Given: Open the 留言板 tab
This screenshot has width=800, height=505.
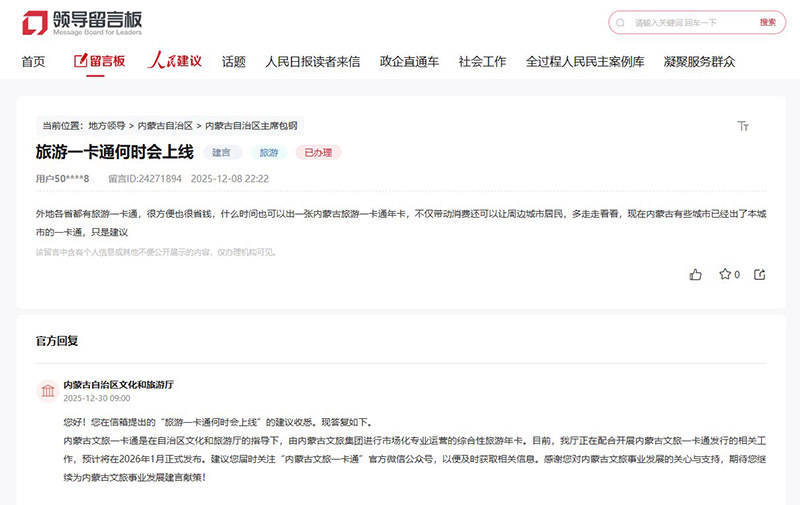Looking at the screenshot, I should [99, 61].
